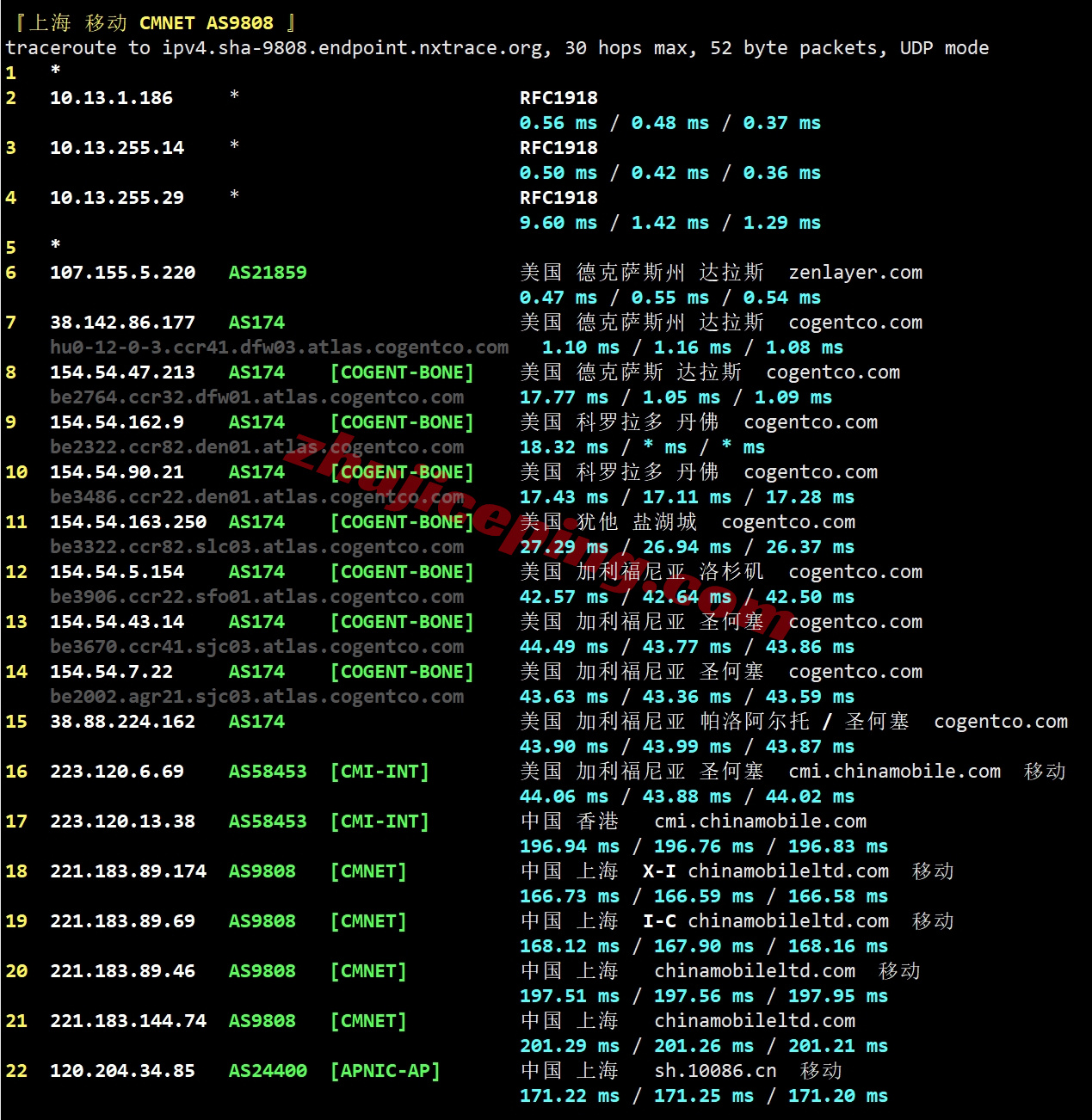This screenshot has width=1092, height=1120.
Task: Select IP address 10.13.1.186
Action: click(111, 98)
